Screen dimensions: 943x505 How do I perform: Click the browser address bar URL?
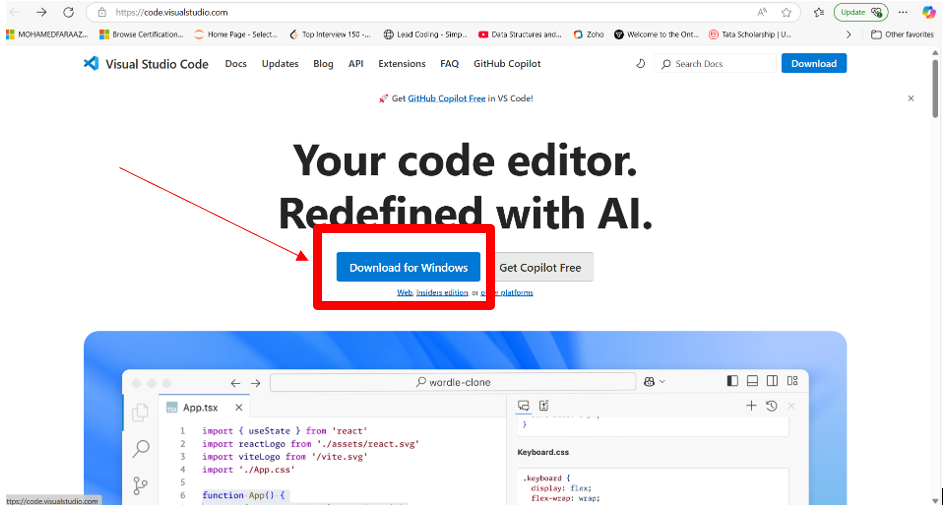(x=172, y=12)
